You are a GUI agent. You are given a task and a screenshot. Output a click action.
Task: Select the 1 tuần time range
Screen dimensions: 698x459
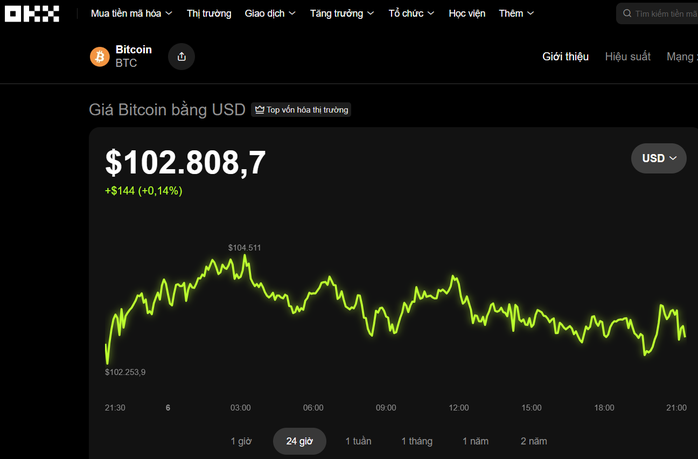[358, 441]
